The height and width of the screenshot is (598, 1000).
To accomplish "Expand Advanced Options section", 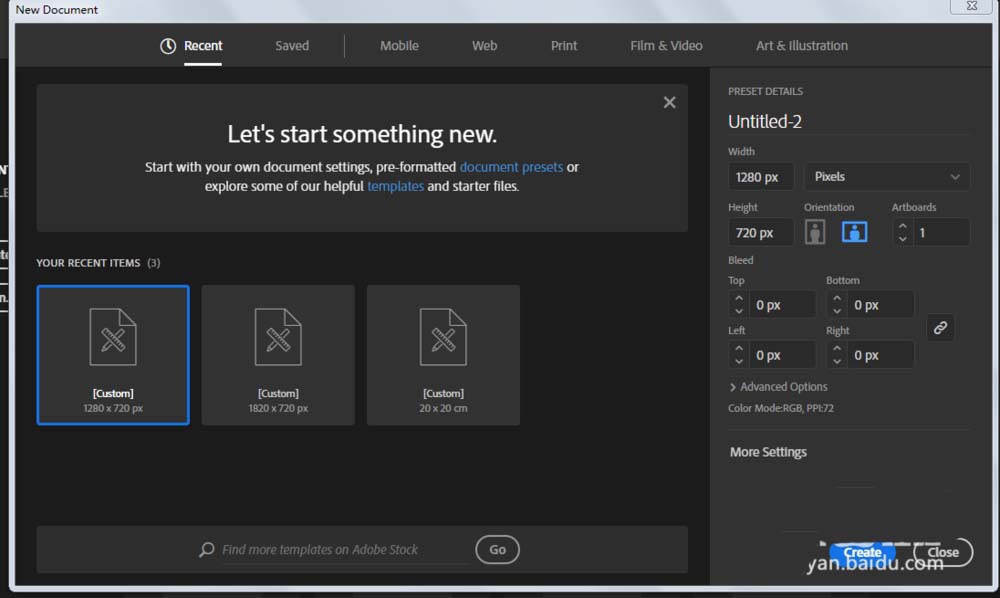I will pyautogui.click(x=778, y=387).
